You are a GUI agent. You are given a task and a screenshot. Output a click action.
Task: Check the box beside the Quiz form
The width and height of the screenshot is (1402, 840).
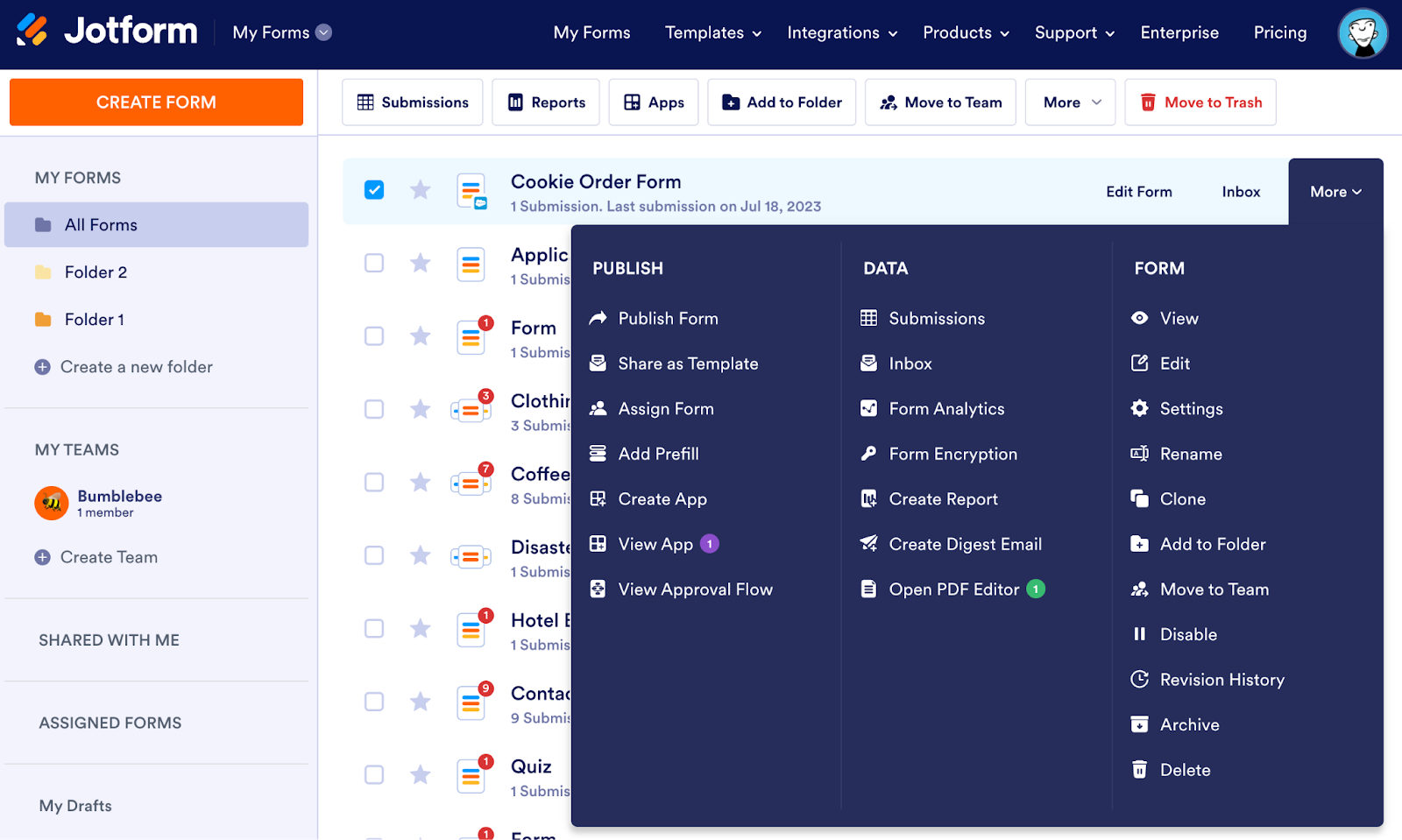point(374,774)
